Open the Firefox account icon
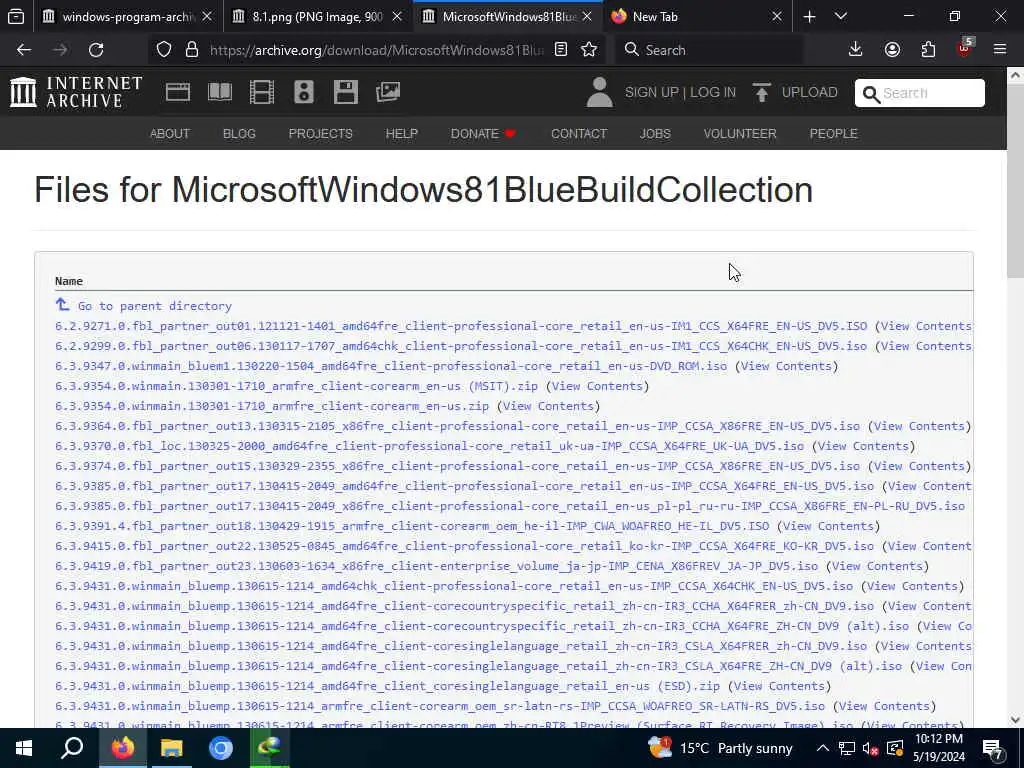The image size is (1024, 768). pos(892,50)
